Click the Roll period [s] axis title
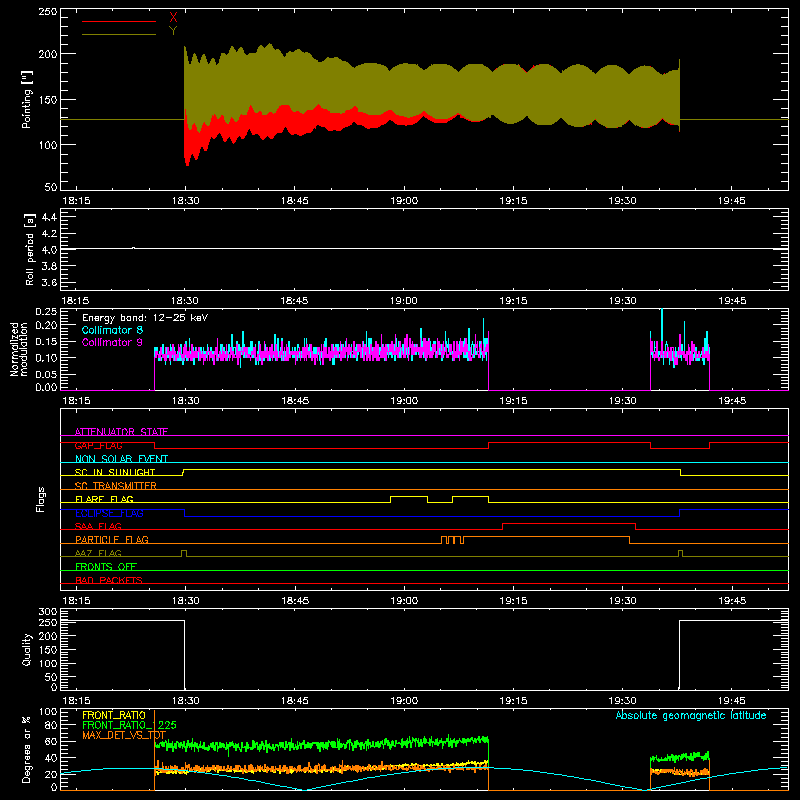The image size is (800, 800). (29, 249)
